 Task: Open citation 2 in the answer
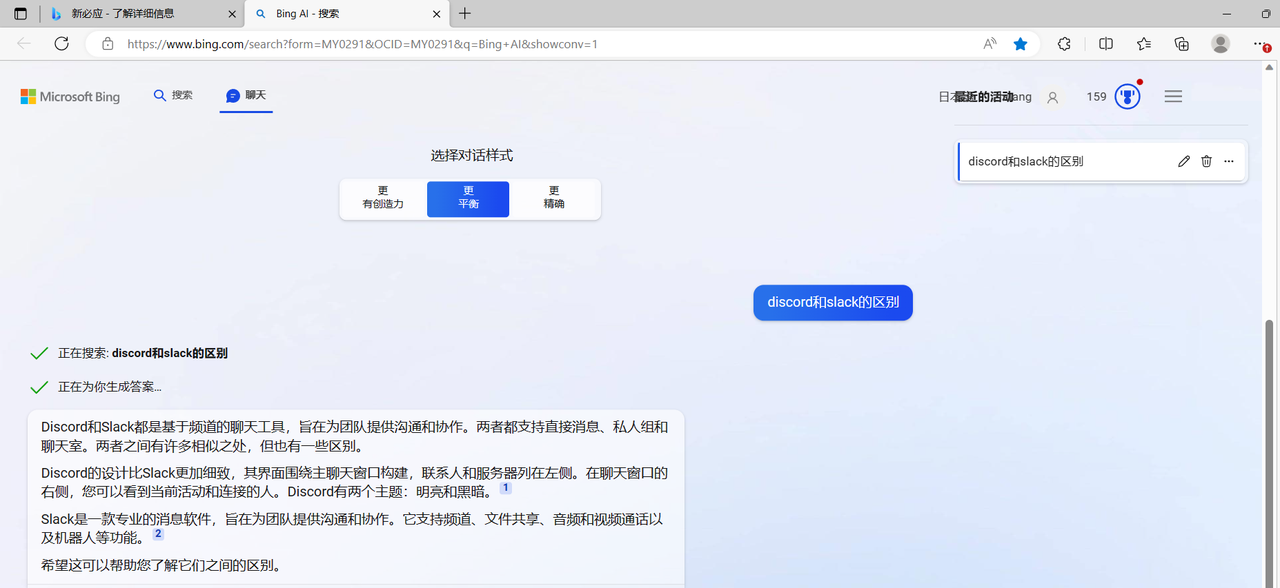tap(158, 534)
